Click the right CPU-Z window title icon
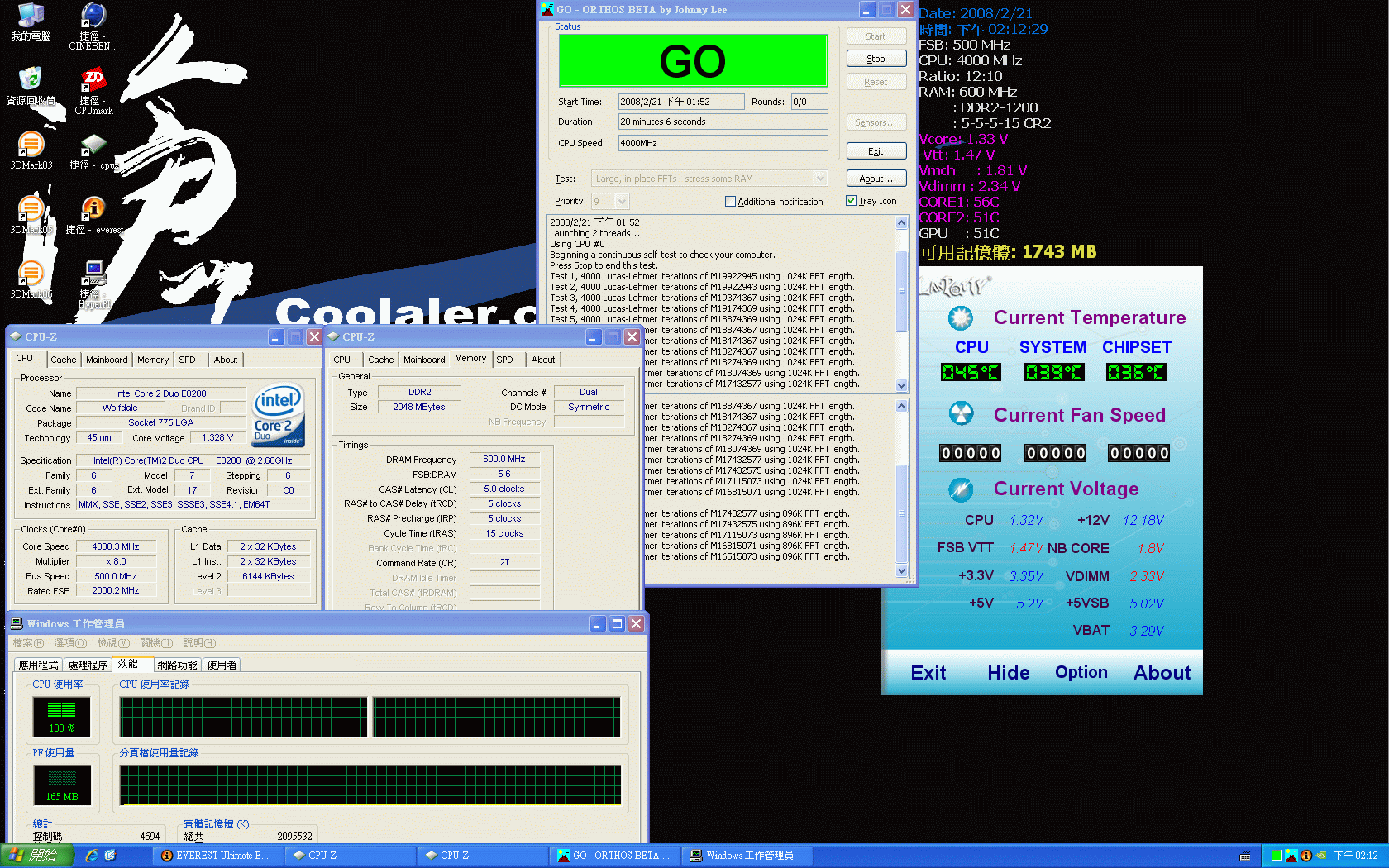 coord(332,336)
